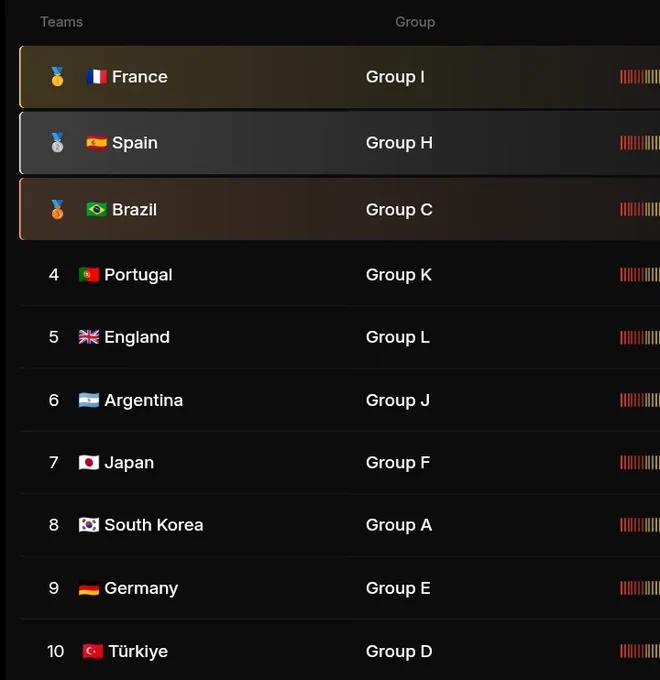
Task: Click the France flag icon
Action: (96, 77)
